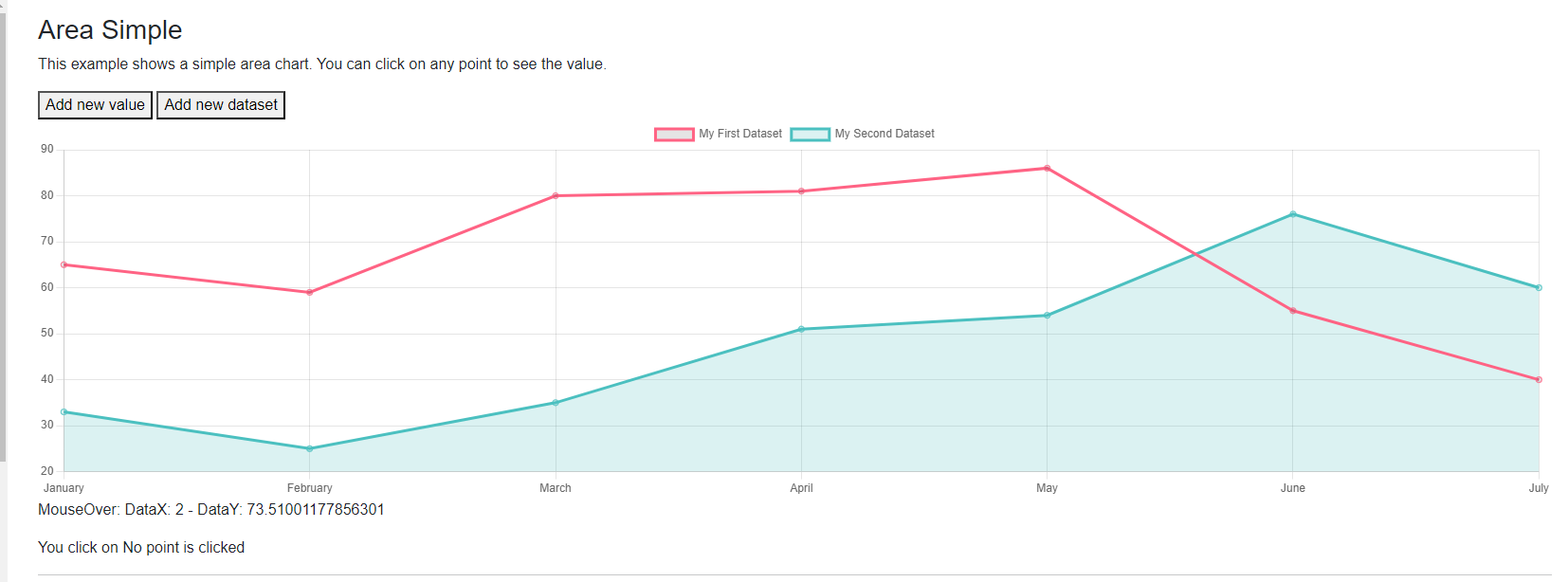Click the Add new dataset button
Viewport: 1568px width, 582px height.
click(221, 105)
